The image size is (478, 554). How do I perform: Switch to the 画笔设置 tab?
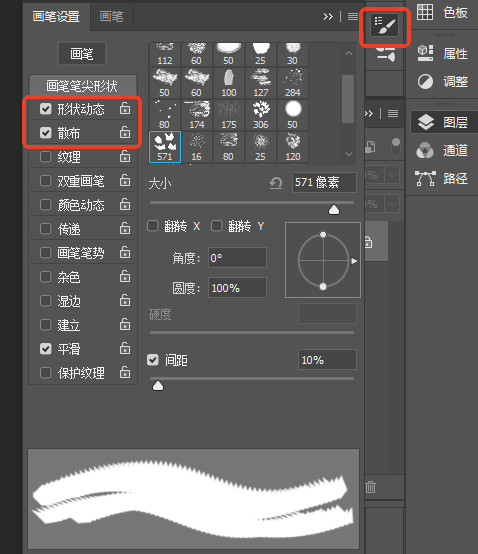(56, 17)
